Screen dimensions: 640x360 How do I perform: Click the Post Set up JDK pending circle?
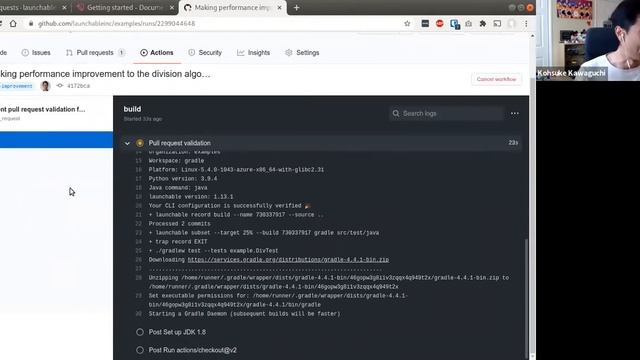tap(140, 332)
